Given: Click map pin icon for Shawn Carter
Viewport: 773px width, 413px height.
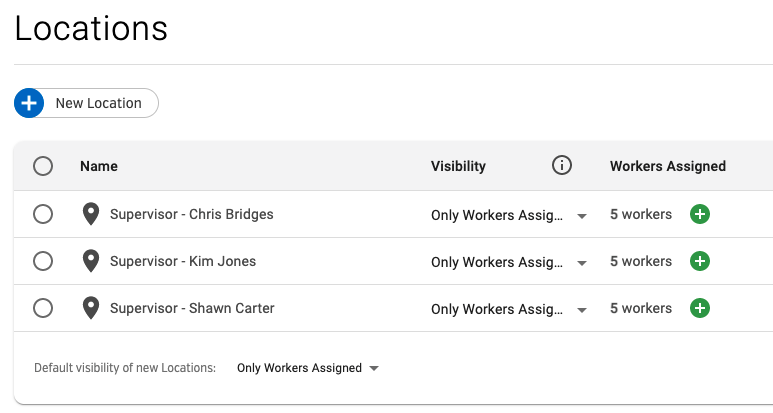Looking at the screenshot, I should point(91,308).
